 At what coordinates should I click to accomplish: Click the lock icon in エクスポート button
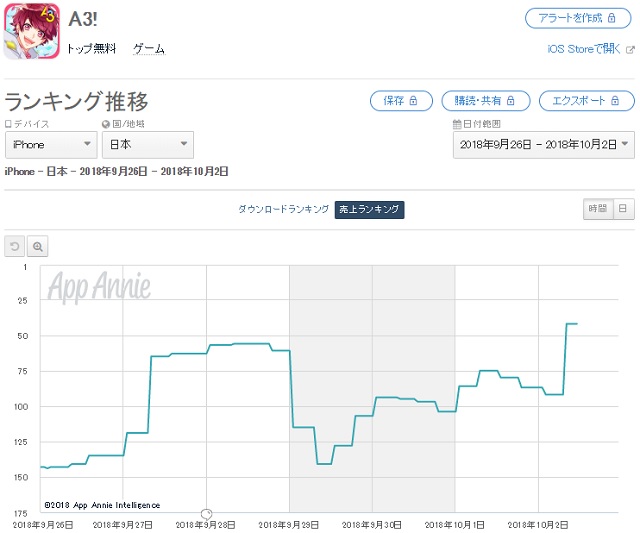pyautogui.click(x=615, y=100)
